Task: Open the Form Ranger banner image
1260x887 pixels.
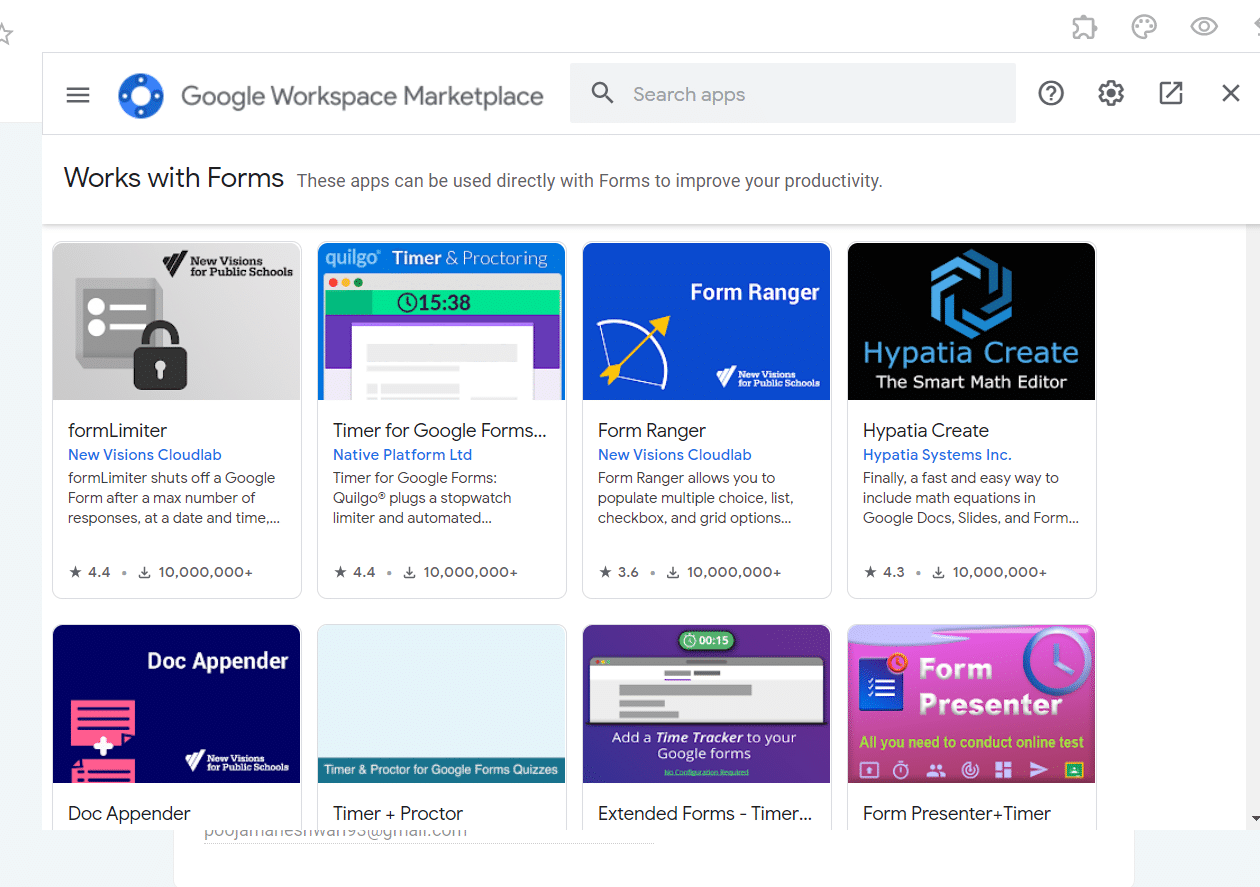Action: coord(707,321)
